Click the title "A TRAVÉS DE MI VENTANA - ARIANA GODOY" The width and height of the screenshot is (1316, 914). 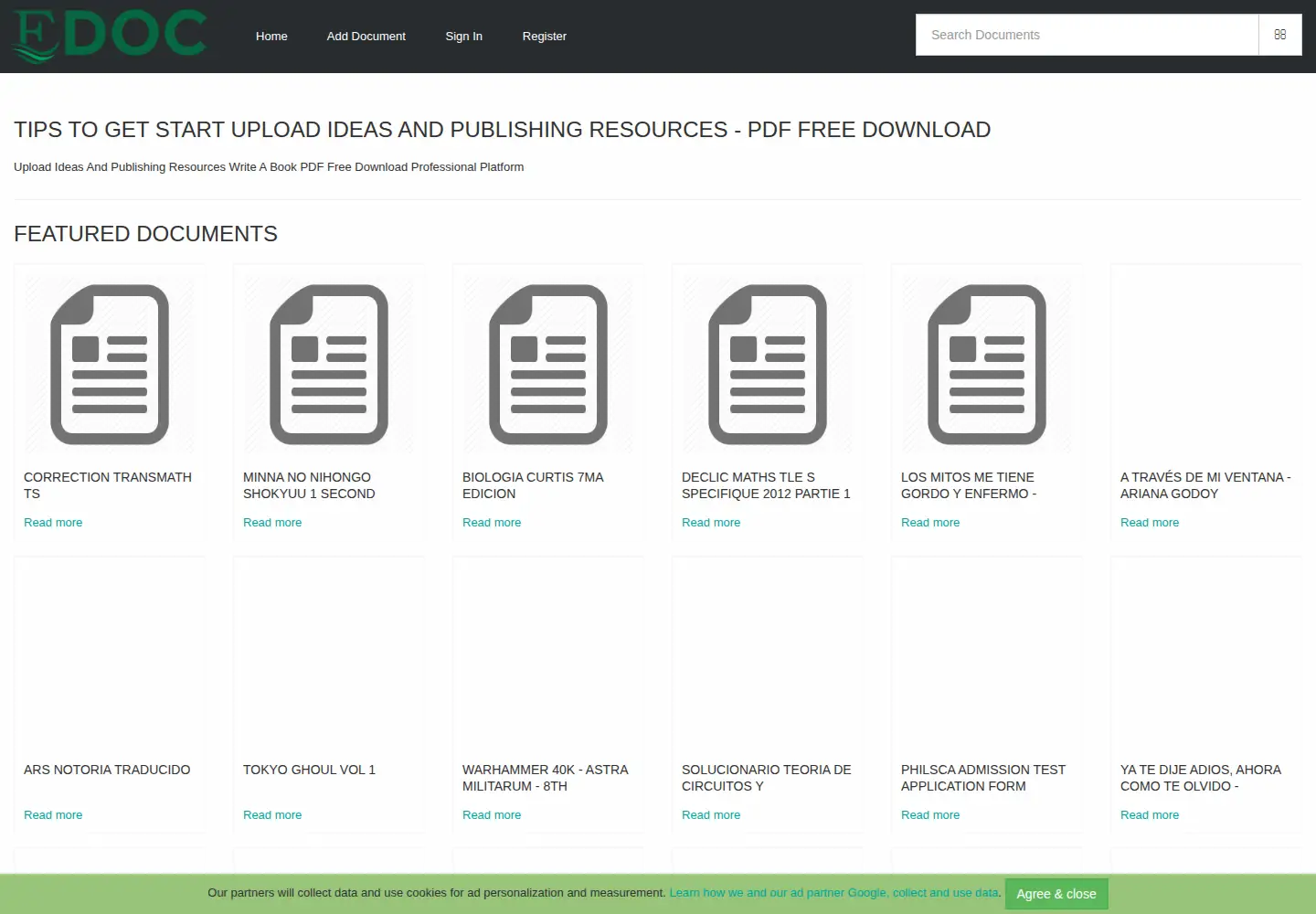(1205, 485)
